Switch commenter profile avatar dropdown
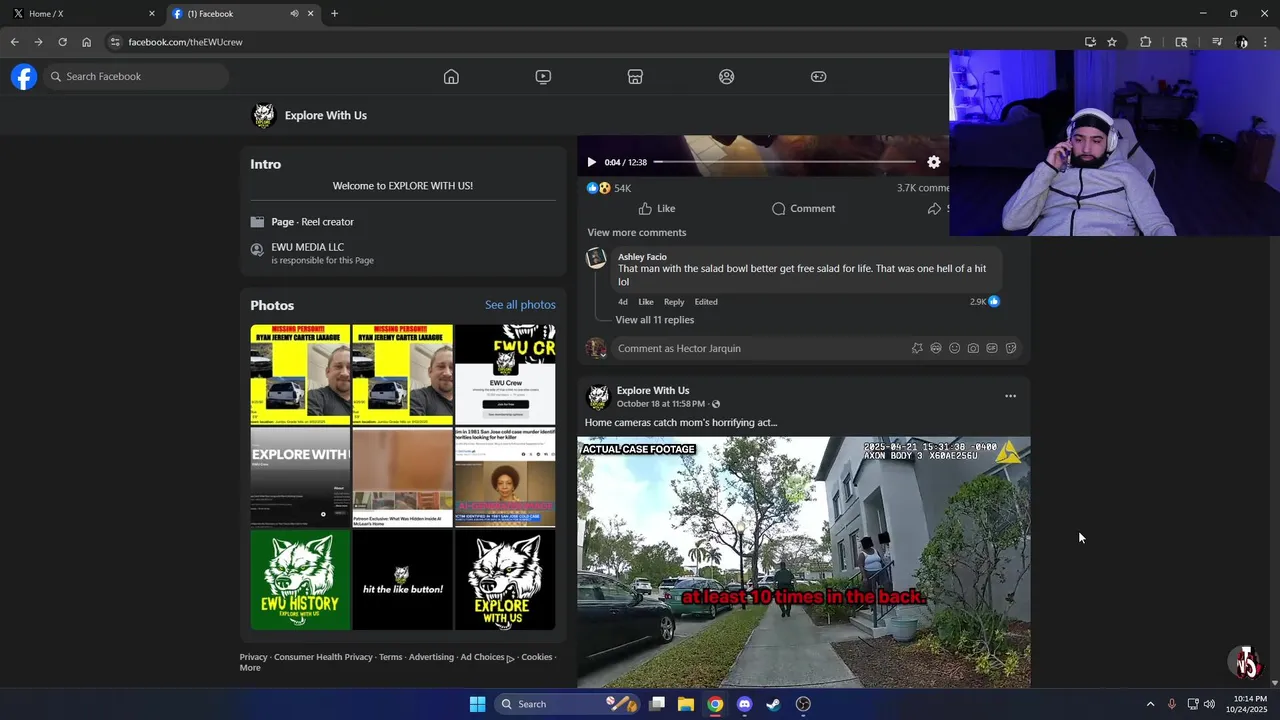This screenshot has width=1280, height=720. pos(596,348)
